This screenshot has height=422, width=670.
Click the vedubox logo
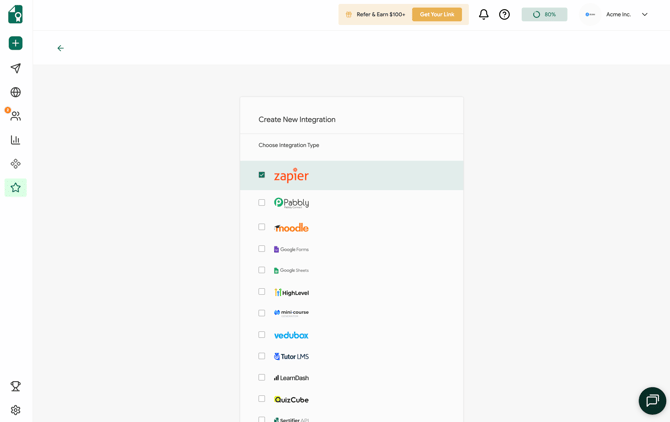click(x=291, y=335)
